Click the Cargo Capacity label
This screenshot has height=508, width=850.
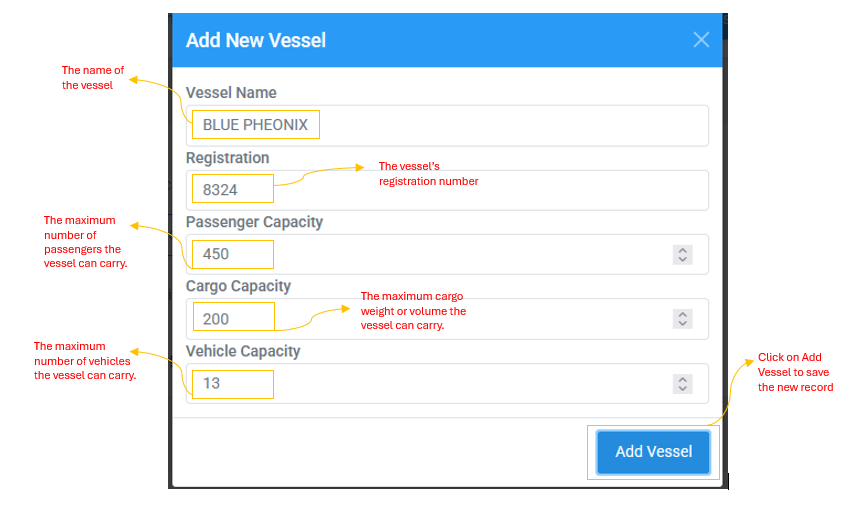coord(238,286)
